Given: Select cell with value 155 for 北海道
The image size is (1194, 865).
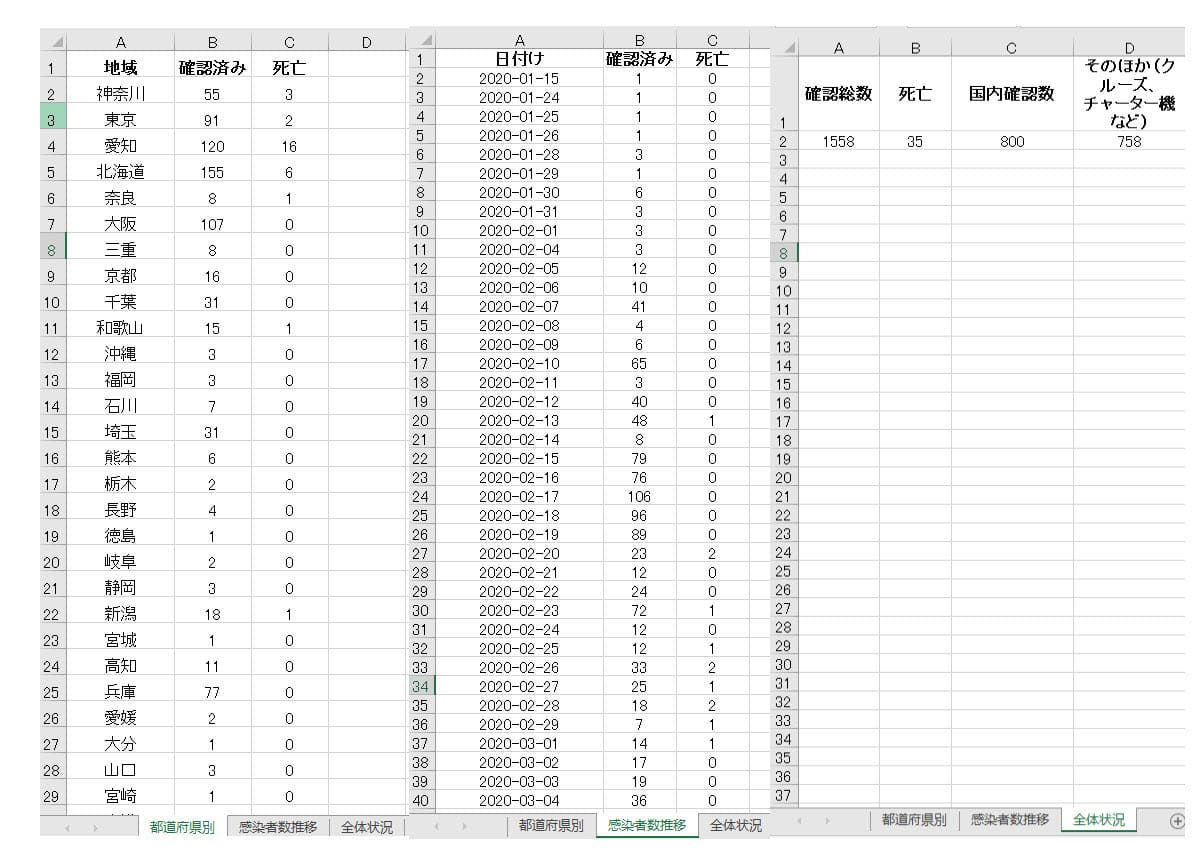Looking at the screenshot, I should (x=212, y=172).
